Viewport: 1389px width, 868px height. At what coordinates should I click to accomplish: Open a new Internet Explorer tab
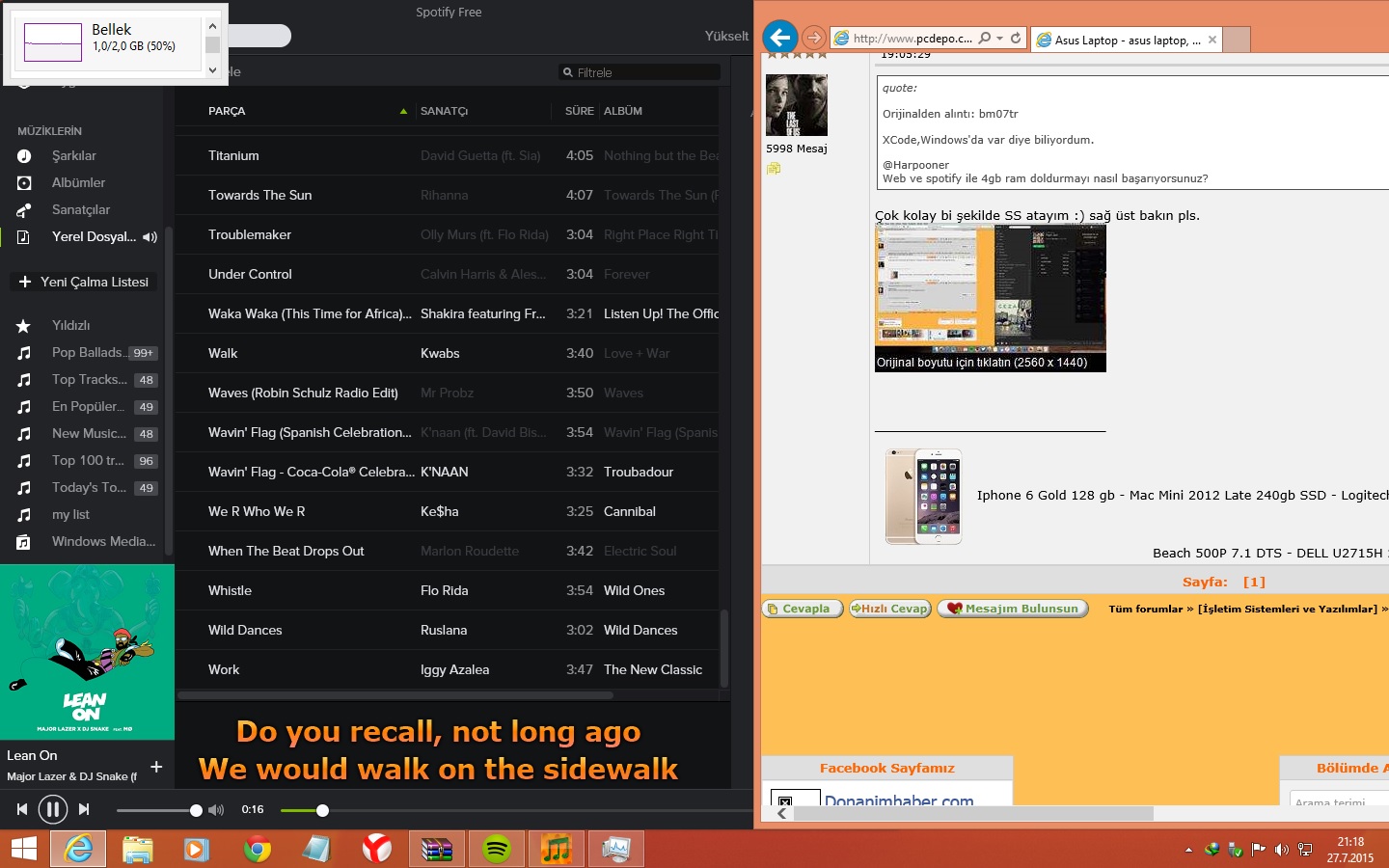click(1237, 40)
